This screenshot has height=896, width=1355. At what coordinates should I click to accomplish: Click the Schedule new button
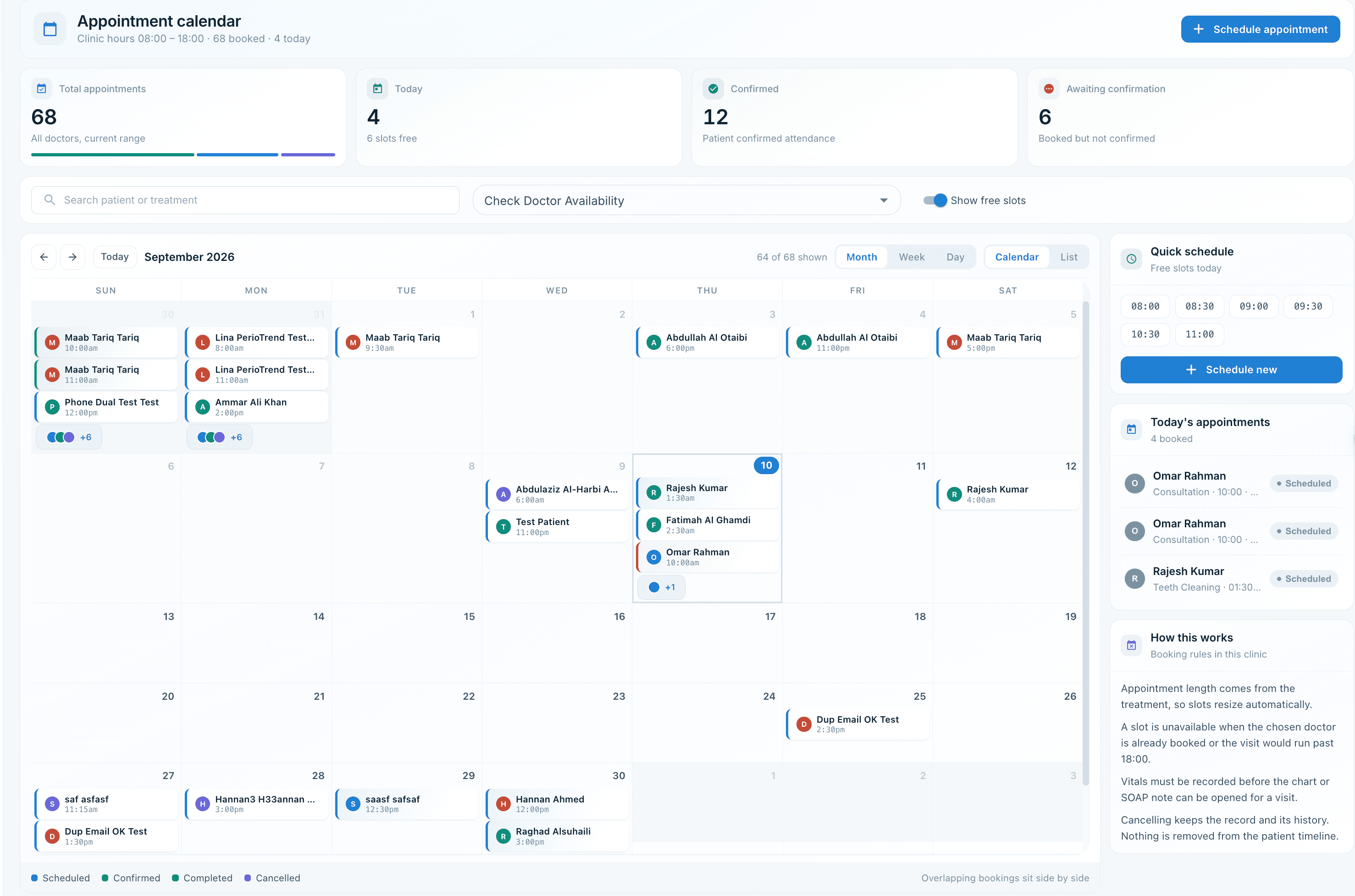1231,370
